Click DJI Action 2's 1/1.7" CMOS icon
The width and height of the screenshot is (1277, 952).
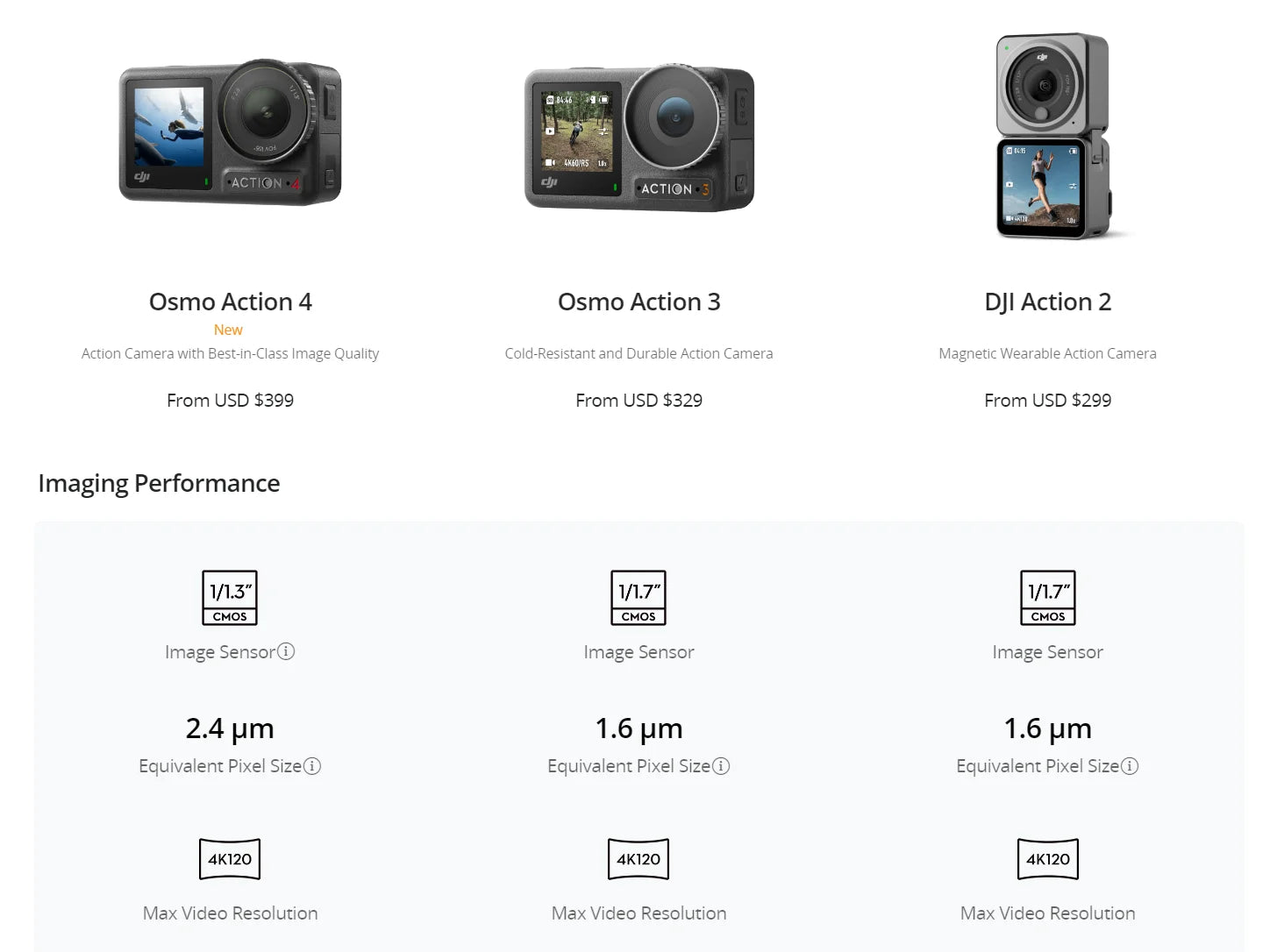point(1047,598)
